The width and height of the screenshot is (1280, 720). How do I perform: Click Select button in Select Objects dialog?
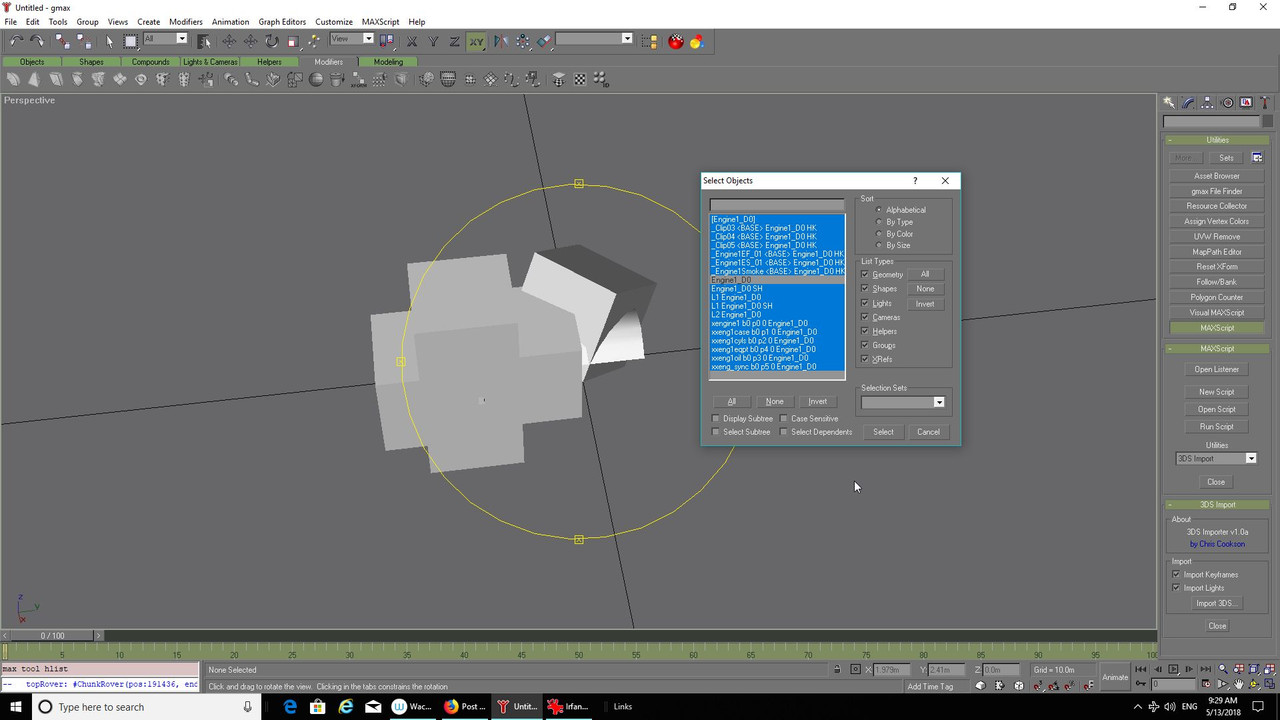pyautogui.click(x=883, y=432)
